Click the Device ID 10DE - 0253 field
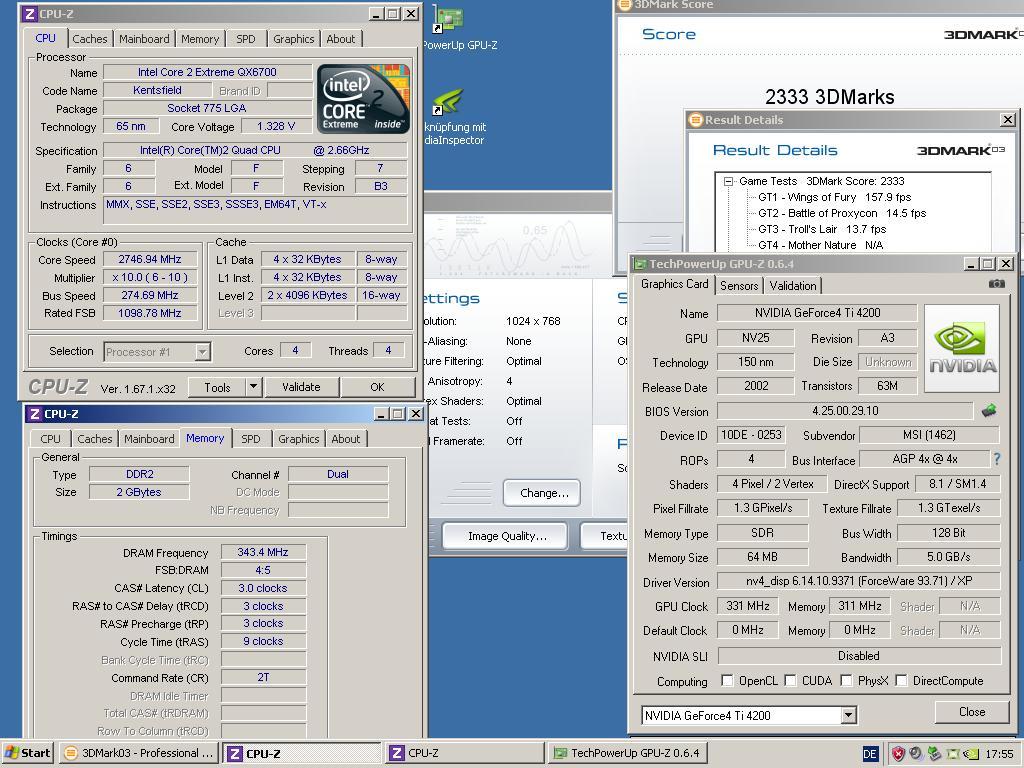 pos(751,435)
